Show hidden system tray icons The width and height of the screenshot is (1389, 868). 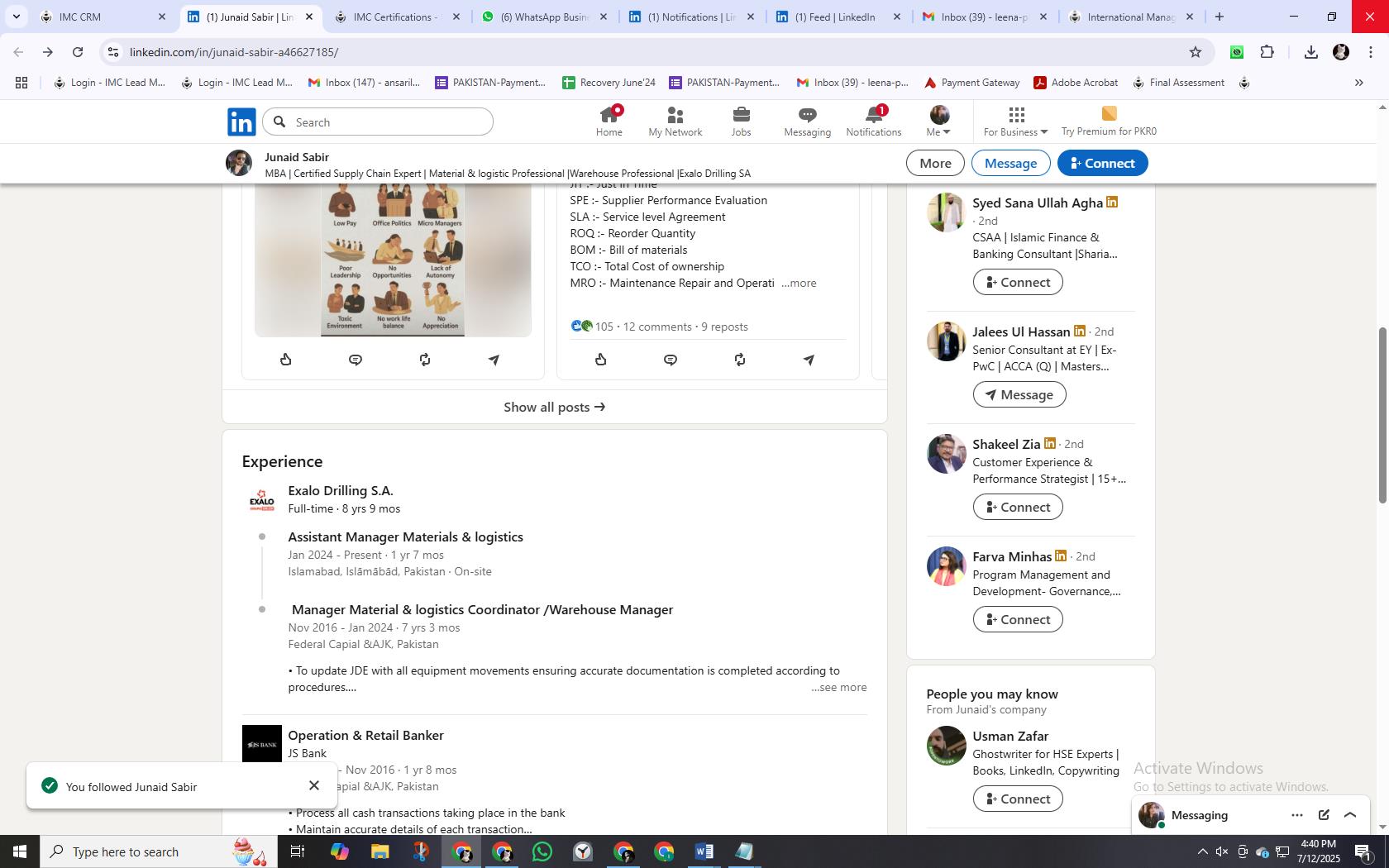click(x=1202, y=851)
